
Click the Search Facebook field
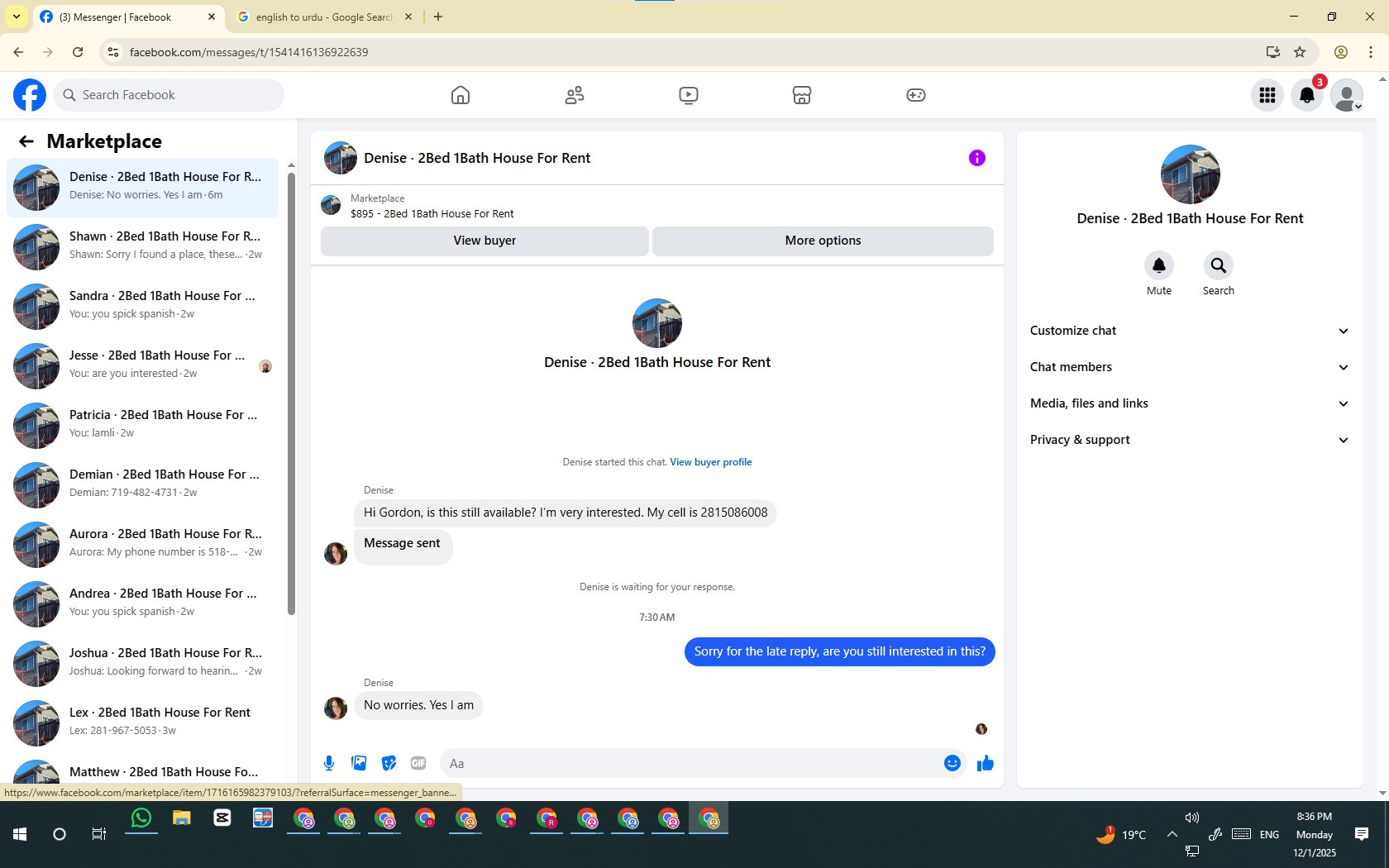(x=169, y=95)
